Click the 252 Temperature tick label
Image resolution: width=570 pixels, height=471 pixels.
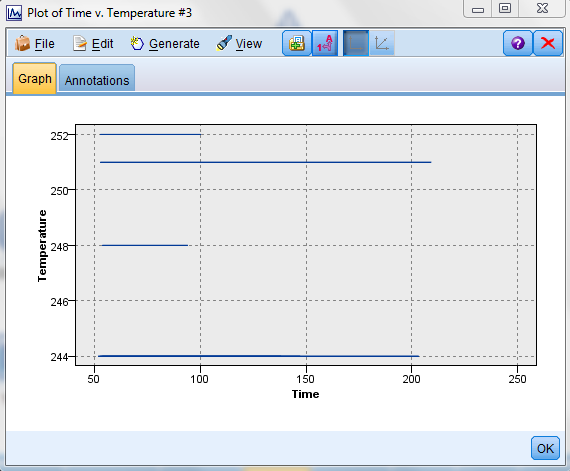click(x=59, y=136)
